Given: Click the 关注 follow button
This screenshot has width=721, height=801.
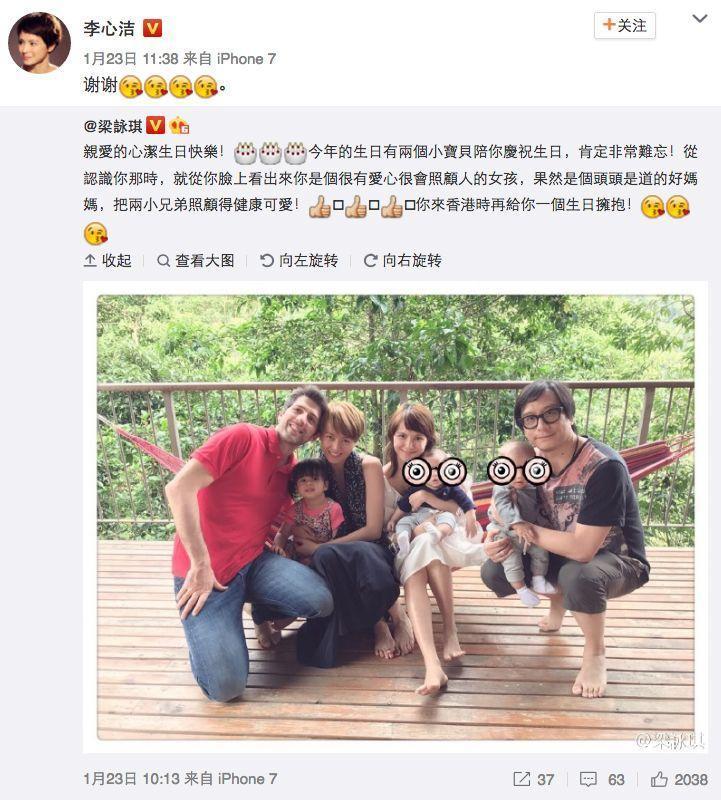Looking at the screenshot, I should pyautogui.click(x=624, y=26).
